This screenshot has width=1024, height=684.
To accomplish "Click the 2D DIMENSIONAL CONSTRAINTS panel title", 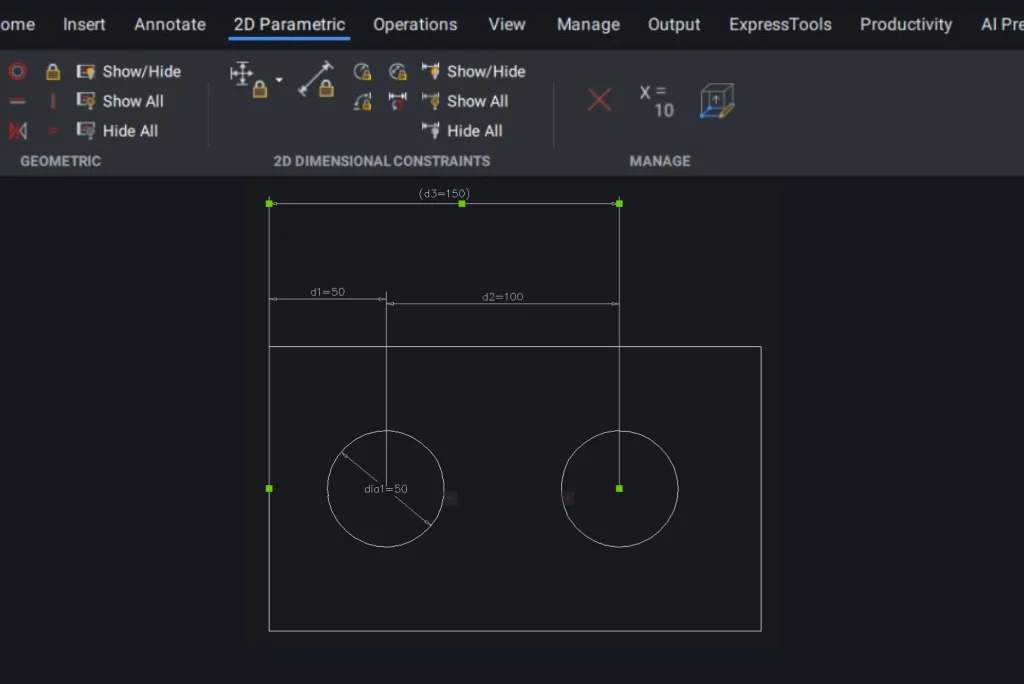I will [x=381, y=161].
